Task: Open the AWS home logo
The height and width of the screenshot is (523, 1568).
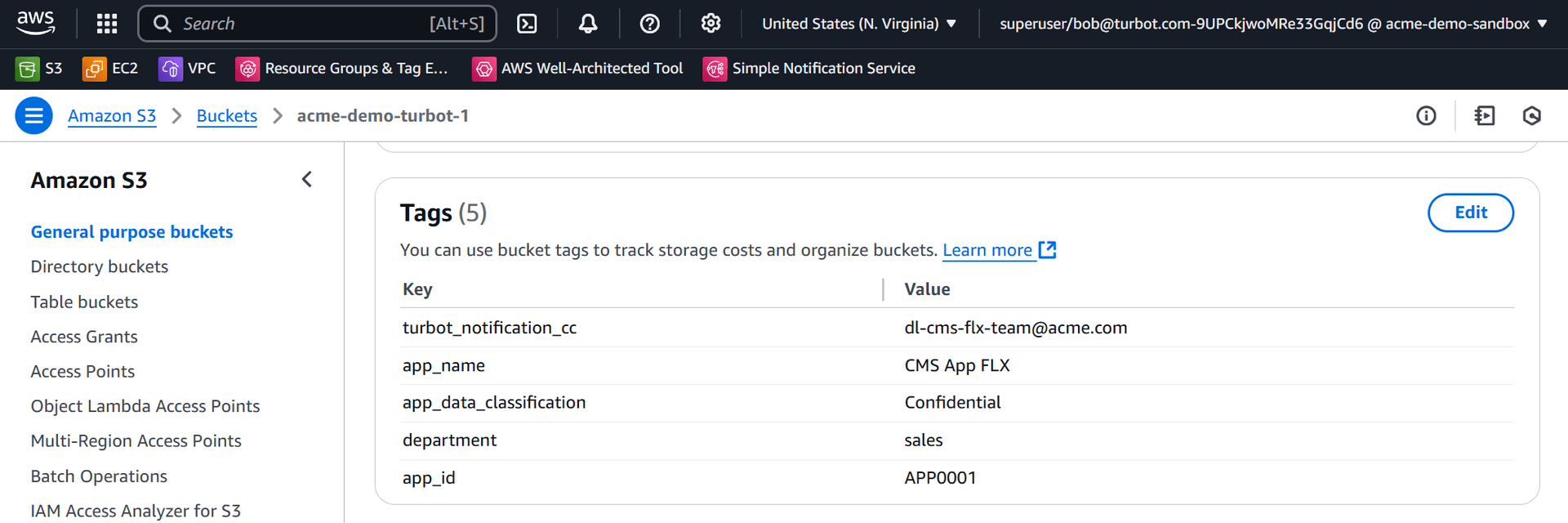Action: tap(36, 23)
